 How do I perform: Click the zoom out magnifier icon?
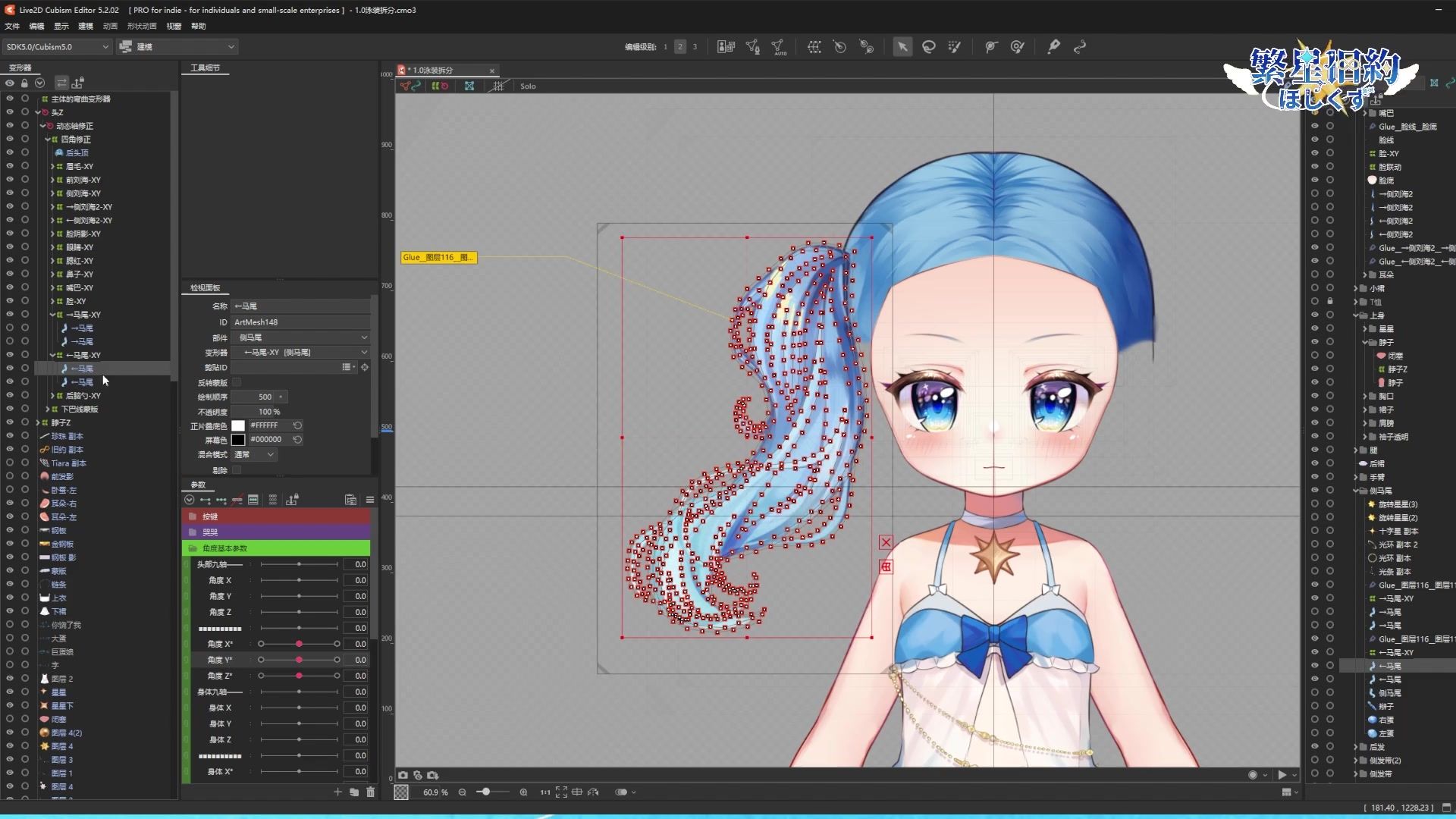pos(462,792)
